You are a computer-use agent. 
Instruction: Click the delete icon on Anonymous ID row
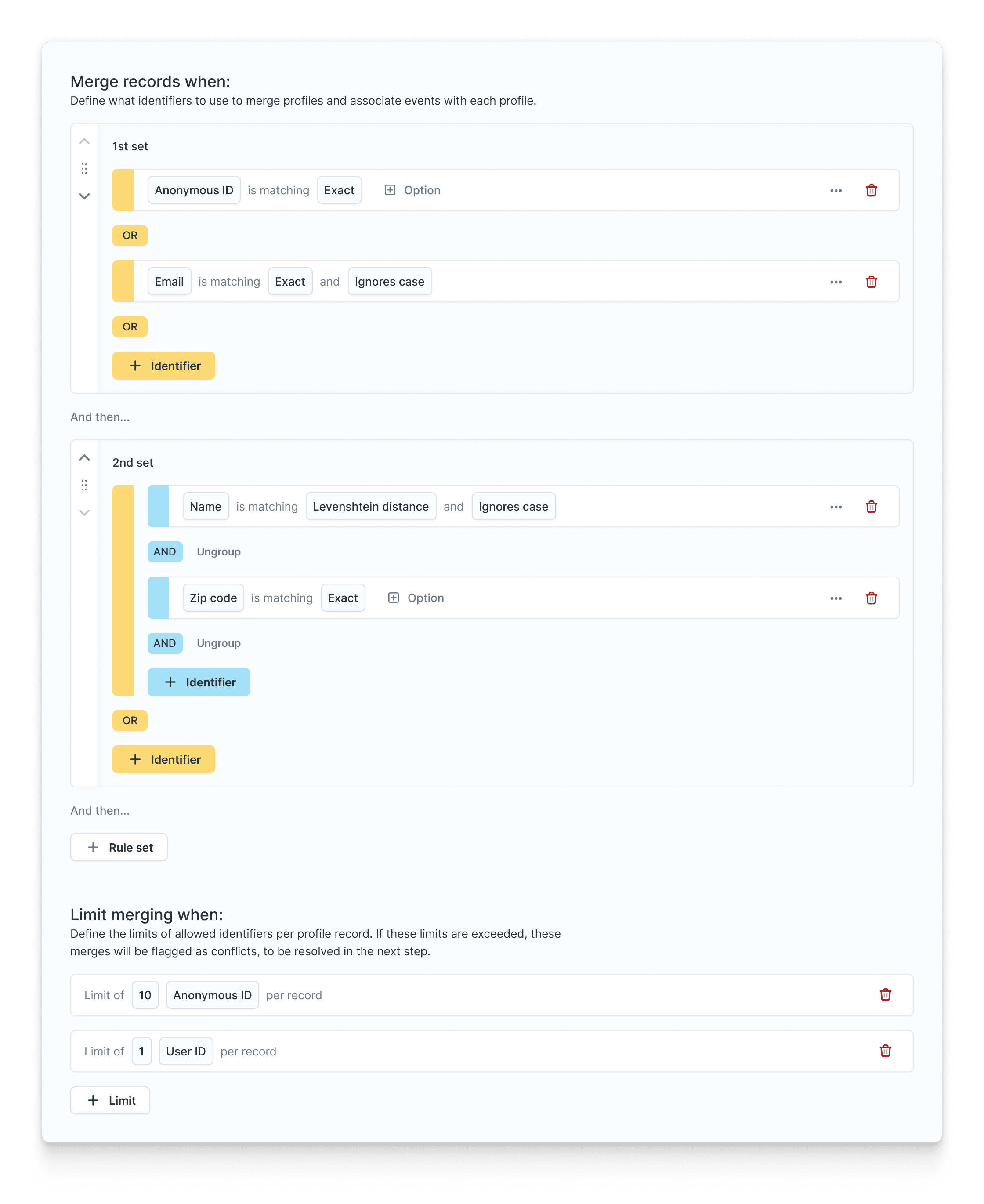(x=871, y=189)
